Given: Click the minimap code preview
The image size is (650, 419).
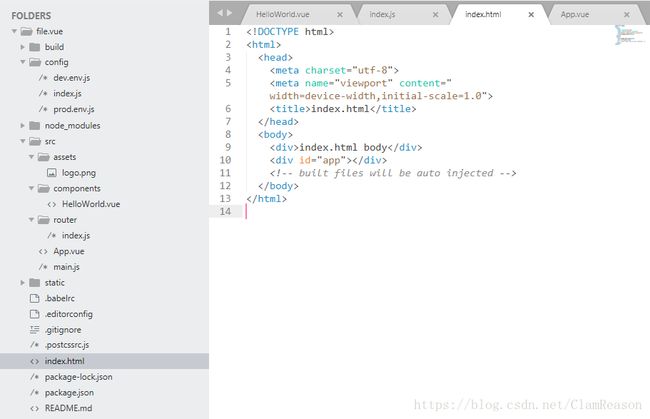Looking at the screenshot, I should click(x=630, y=35).
